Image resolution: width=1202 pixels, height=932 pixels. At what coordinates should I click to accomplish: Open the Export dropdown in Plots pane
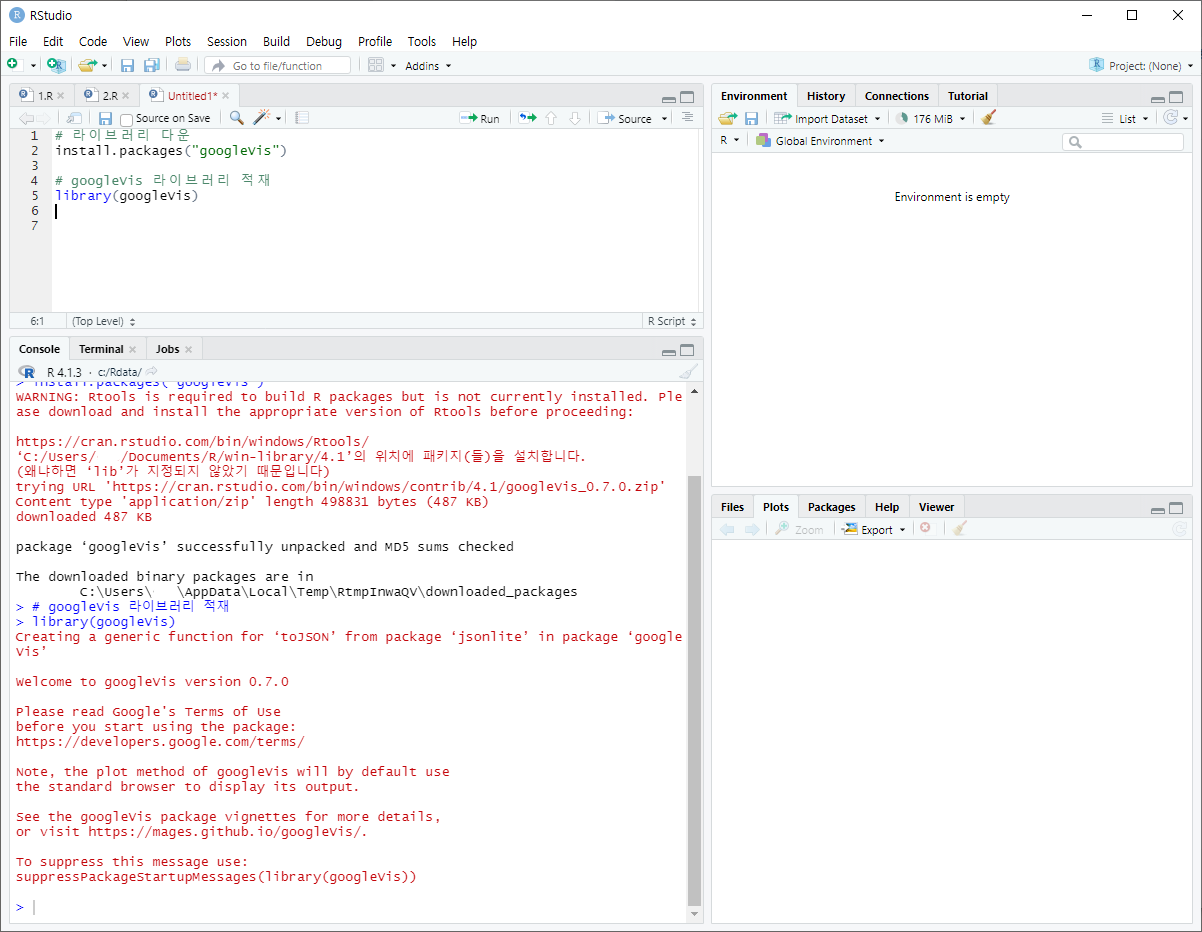coord(873,529)
